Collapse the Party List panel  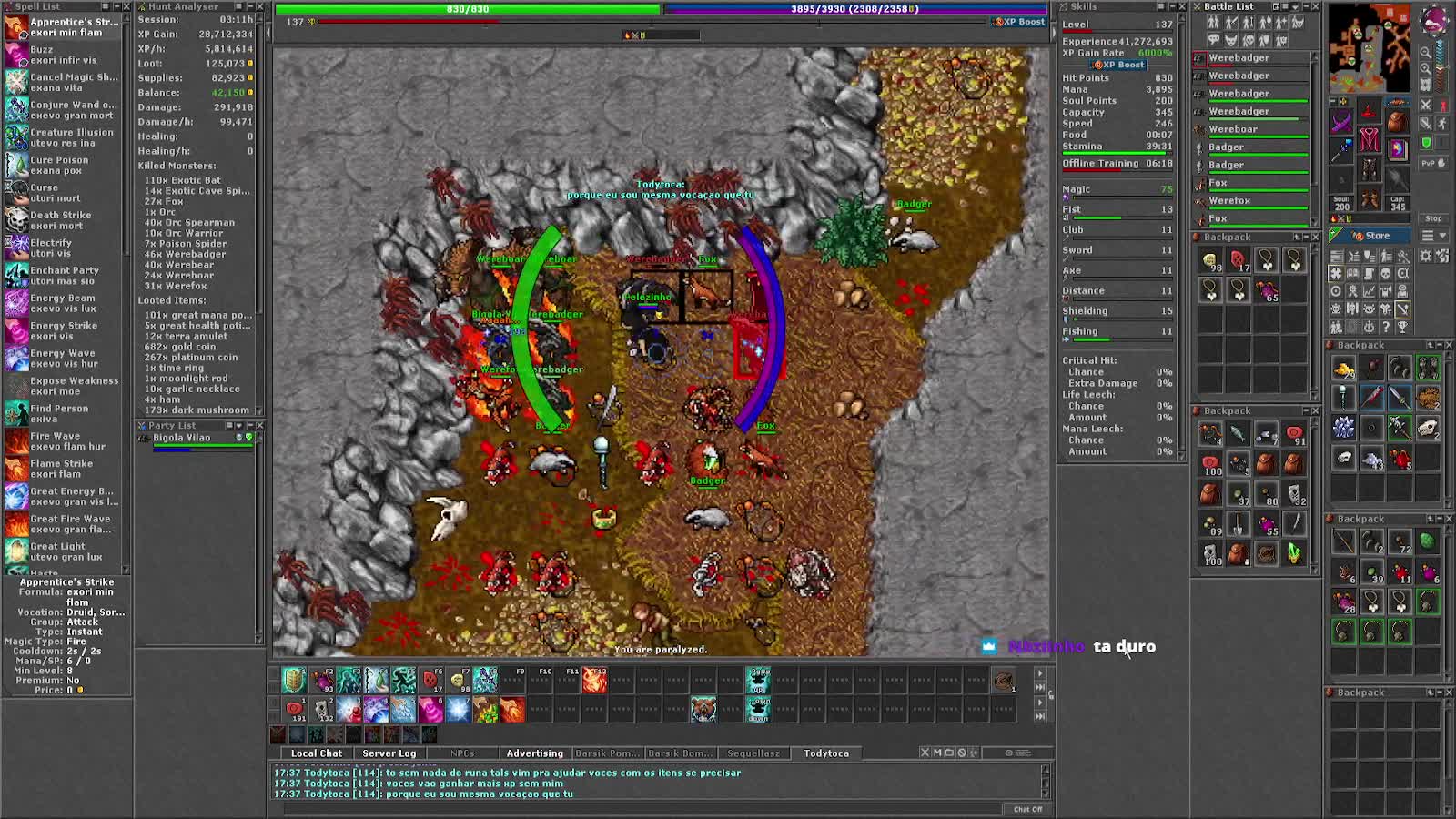point(248,425)
